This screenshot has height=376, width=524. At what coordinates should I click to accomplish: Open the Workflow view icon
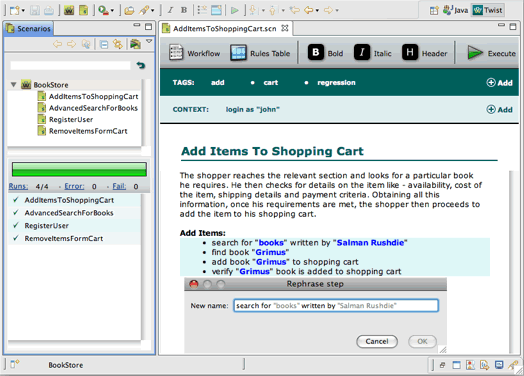click(176, 53)
